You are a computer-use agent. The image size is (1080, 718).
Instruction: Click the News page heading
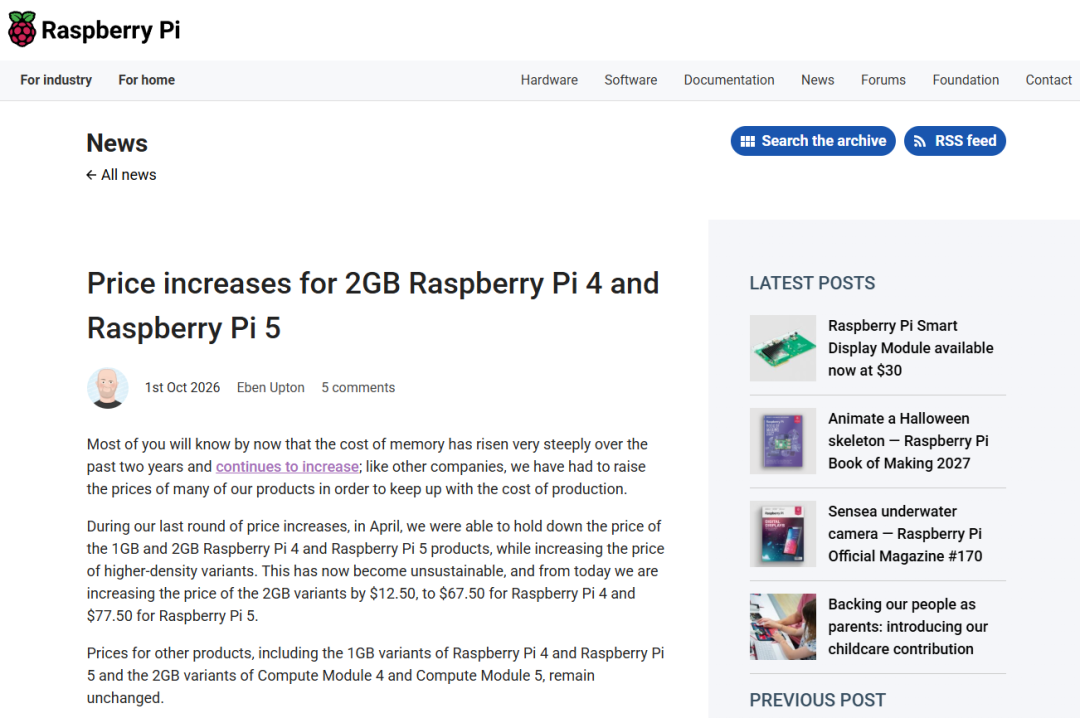tap(117, 143)
